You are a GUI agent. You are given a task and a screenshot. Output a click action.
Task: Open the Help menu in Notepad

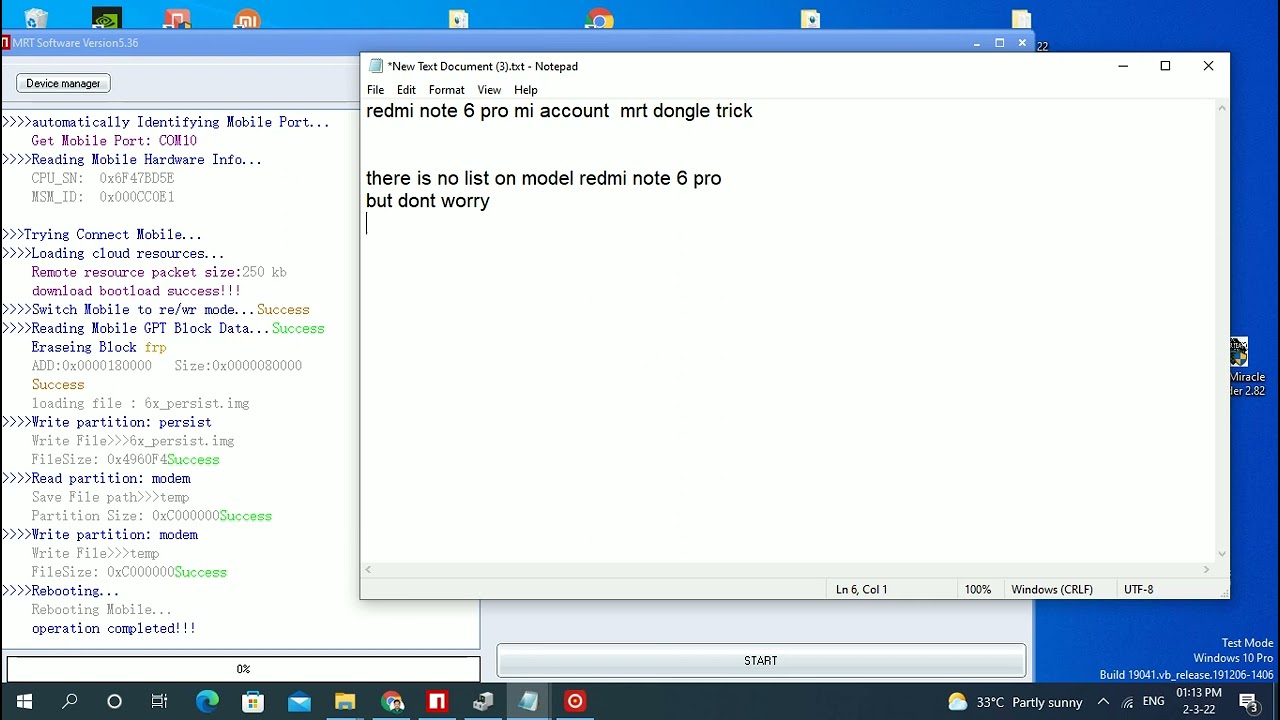pos(526,90)
